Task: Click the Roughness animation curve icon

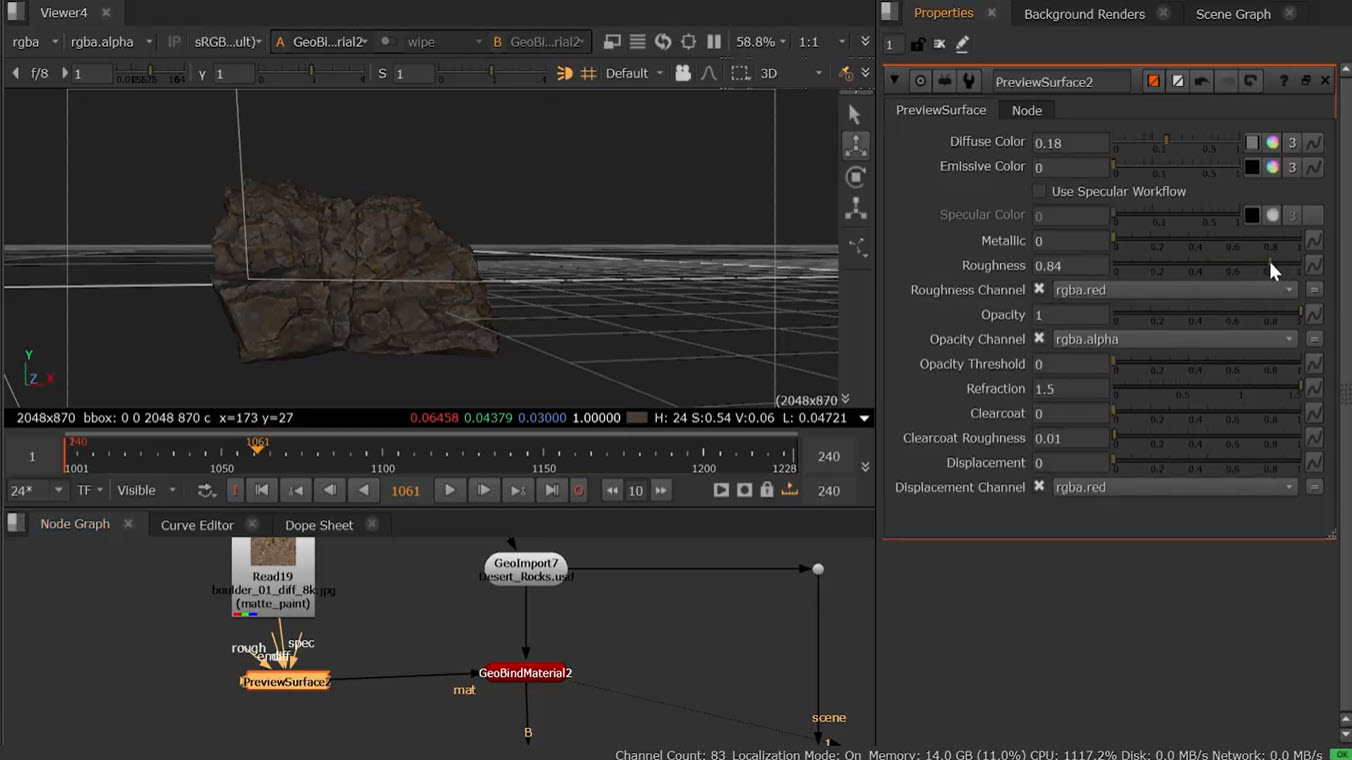Action: (x=1314, y=266)
